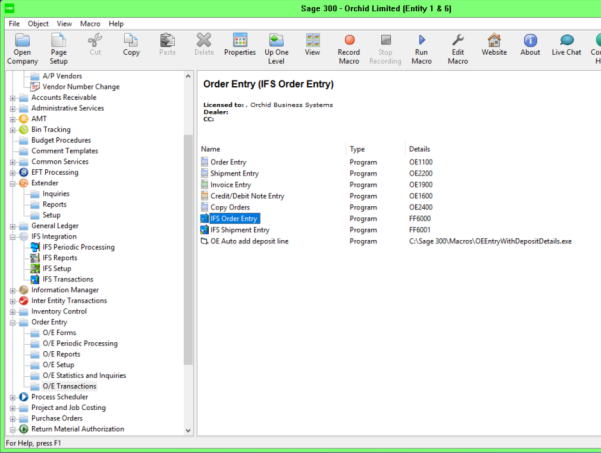This screenshot has width=601, height=453.
Task: Expand the EFT Processing node
Action: click(x=13, y=173)
